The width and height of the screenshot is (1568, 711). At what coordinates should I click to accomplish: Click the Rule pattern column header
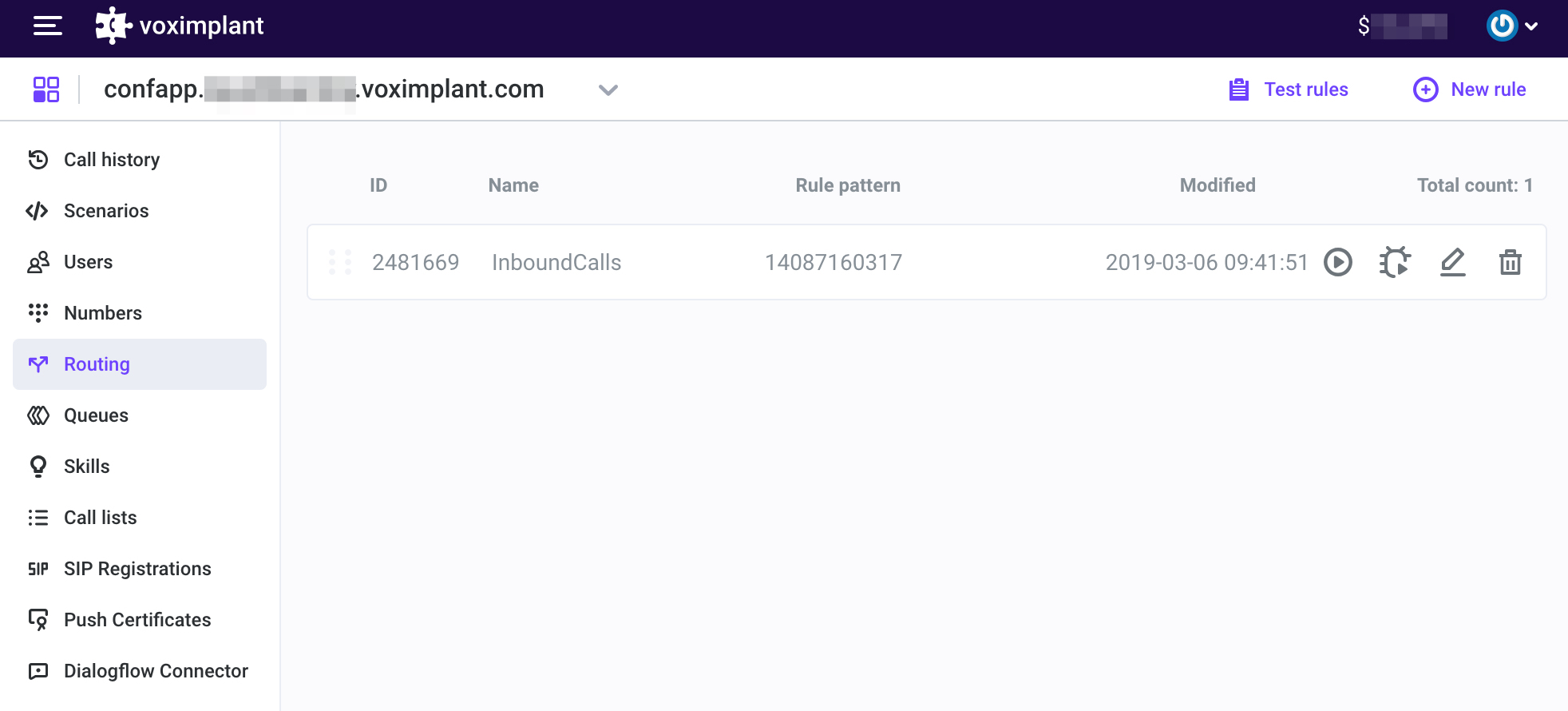coord(848,185)
